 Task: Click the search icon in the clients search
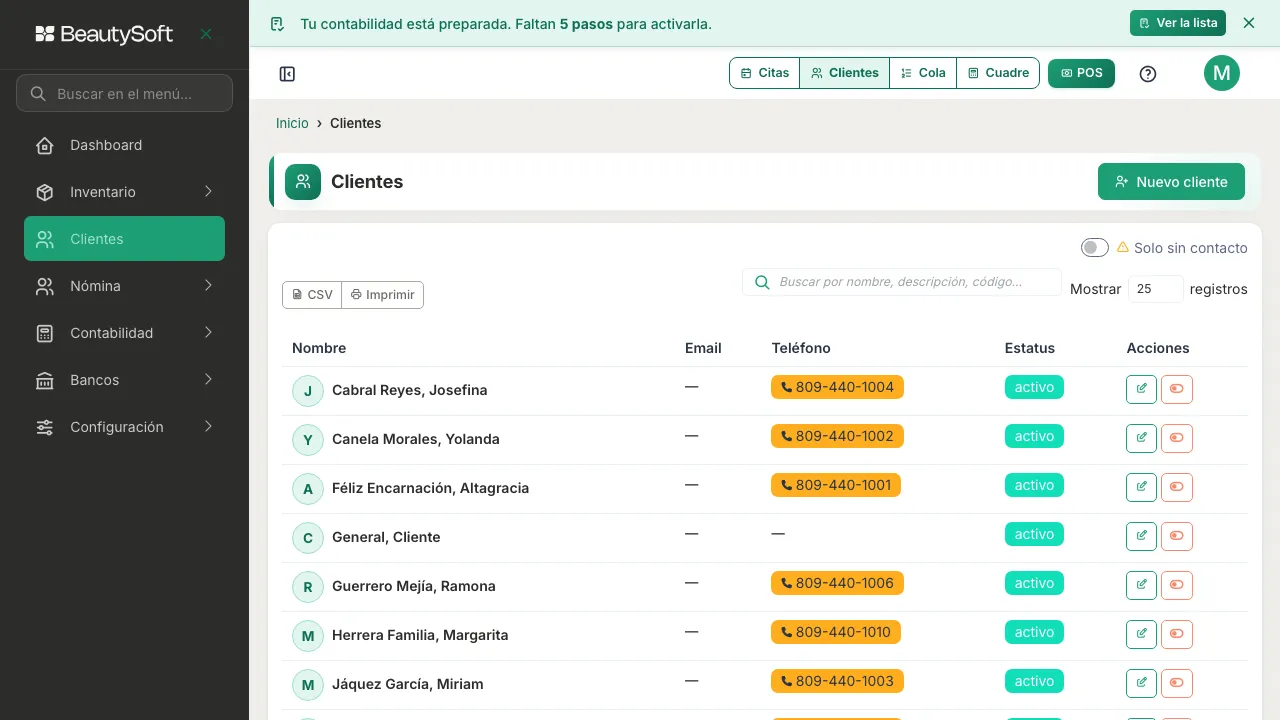762,282
